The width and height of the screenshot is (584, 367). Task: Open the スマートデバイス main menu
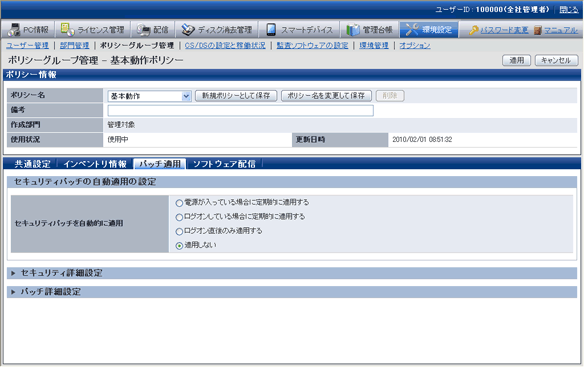299,29
